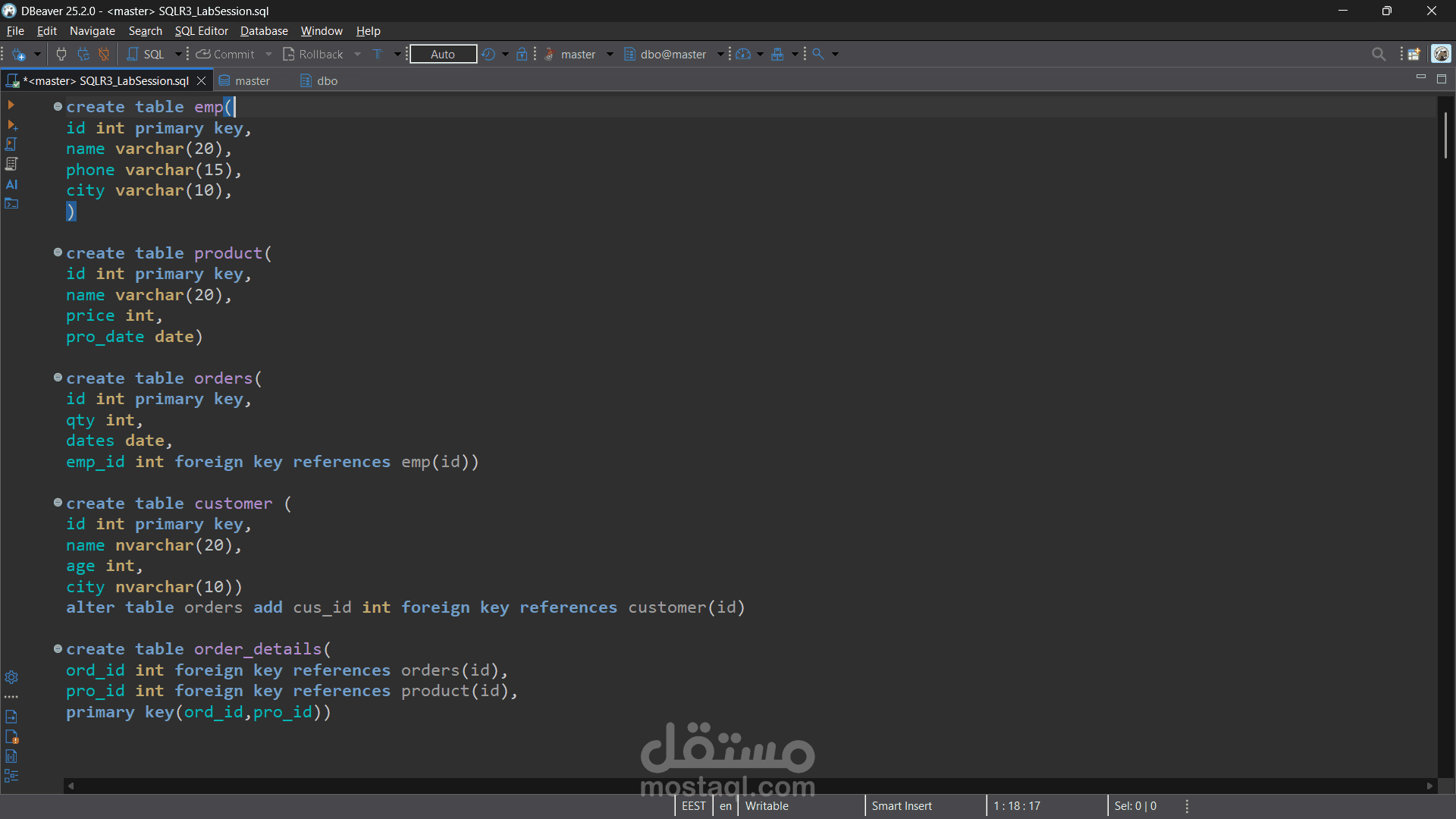Open the SQL Editor menu
The height and width of the screenshot is (819, 1456).
202,31
